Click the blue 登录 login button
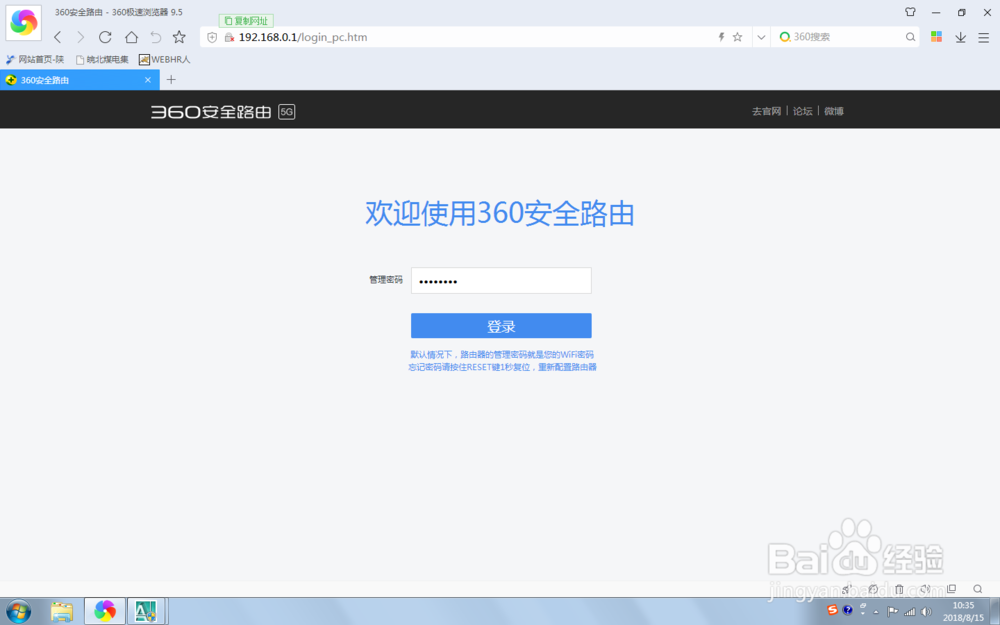This screenshot has height=625, width=1000. tap(501, 326)
